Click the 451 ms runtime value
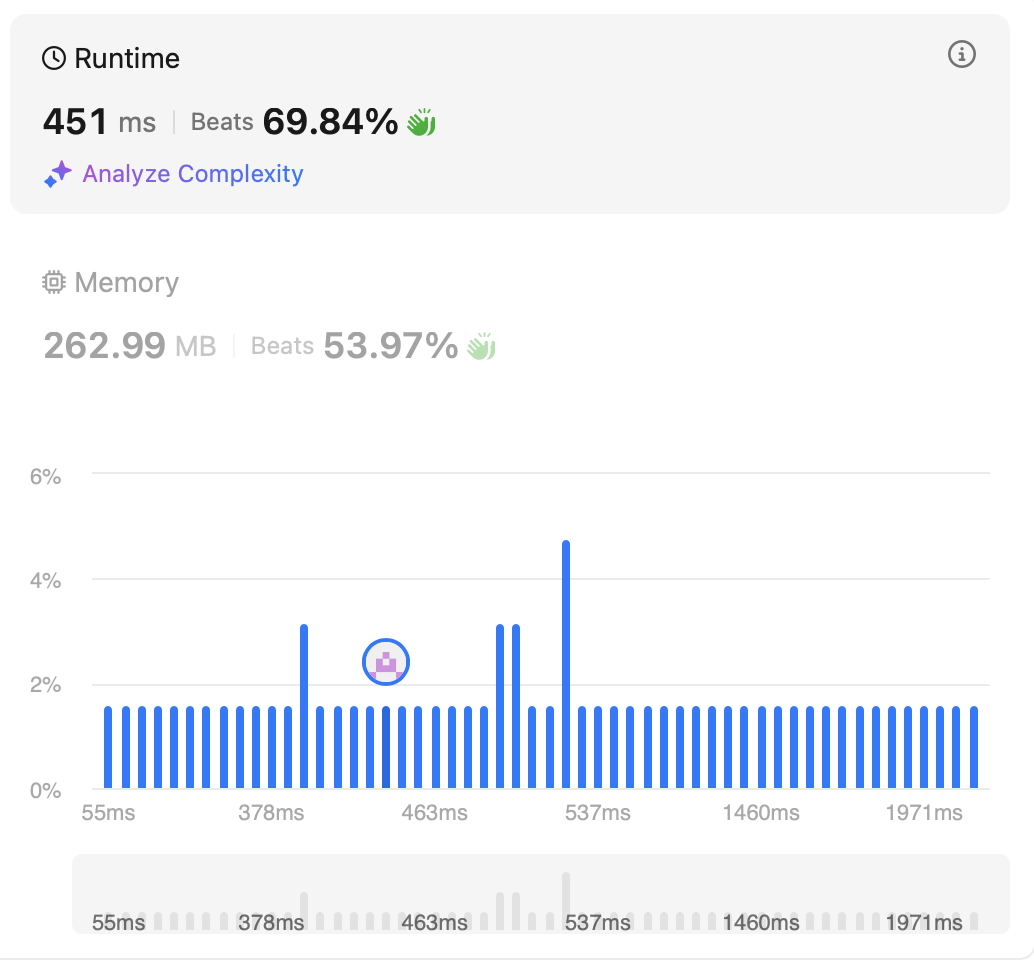Screen dimensions: 1034x964 click(99, 123)
